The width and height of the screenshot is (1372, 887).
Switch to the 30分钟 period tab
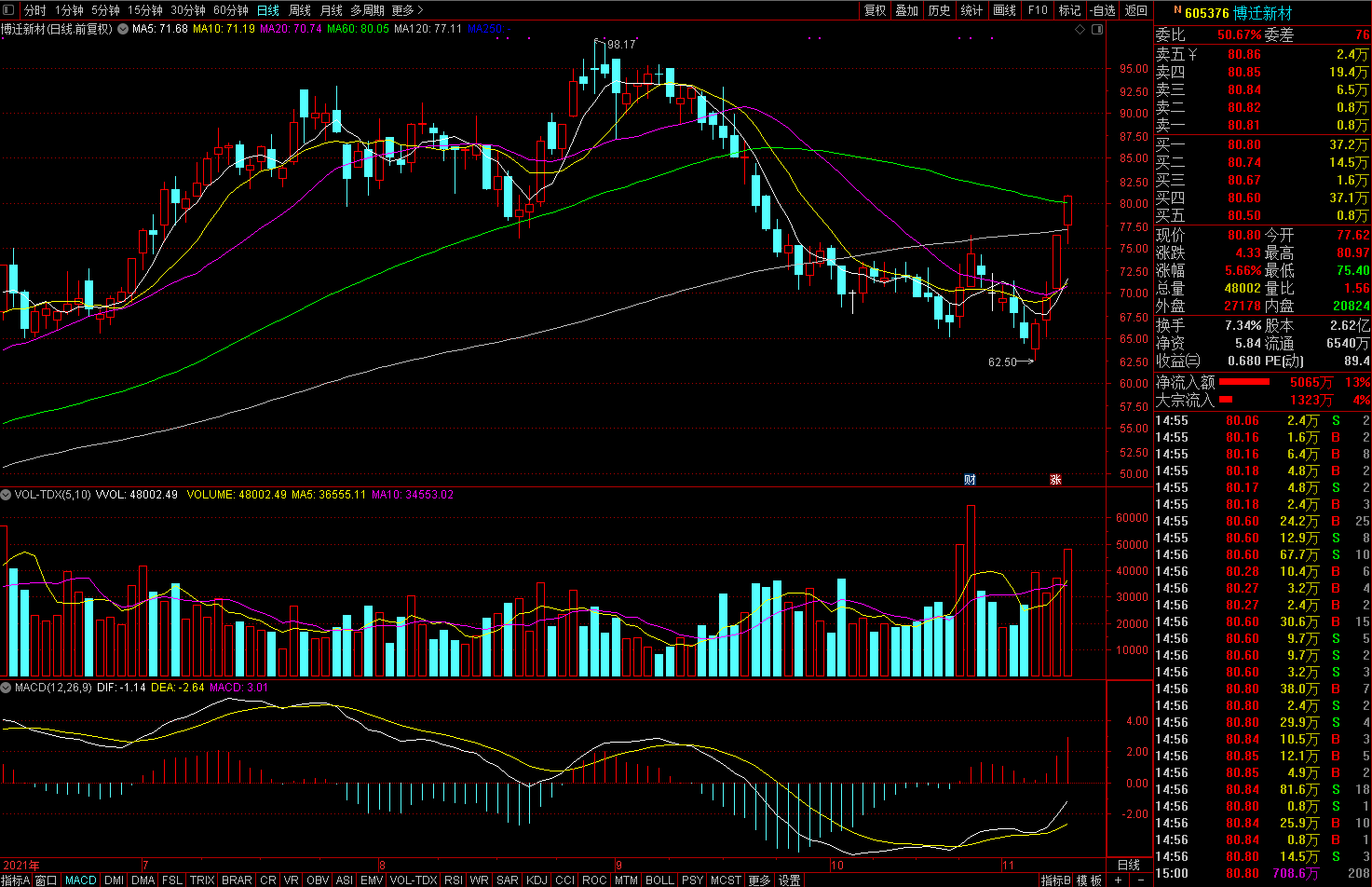point(188,10)
